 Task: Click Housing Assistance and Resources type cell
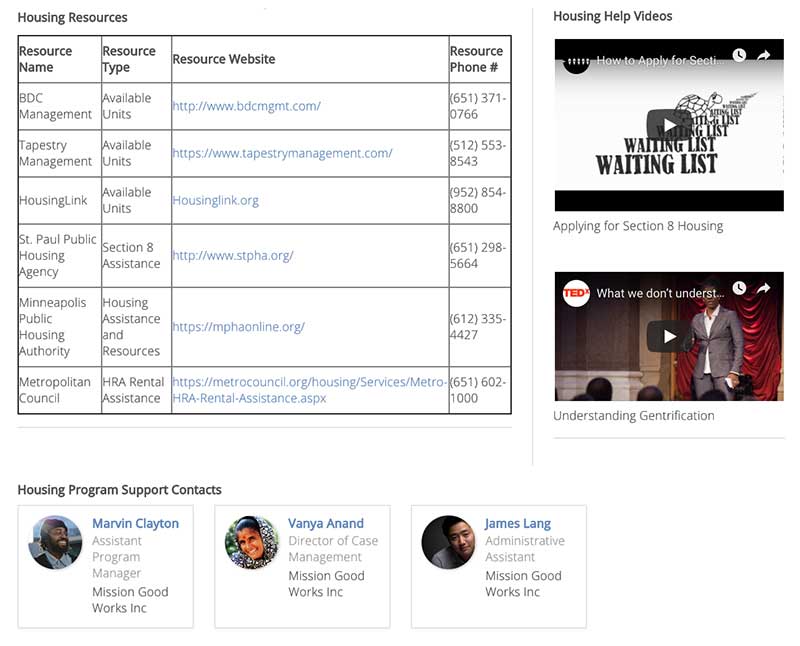(136, 327)
